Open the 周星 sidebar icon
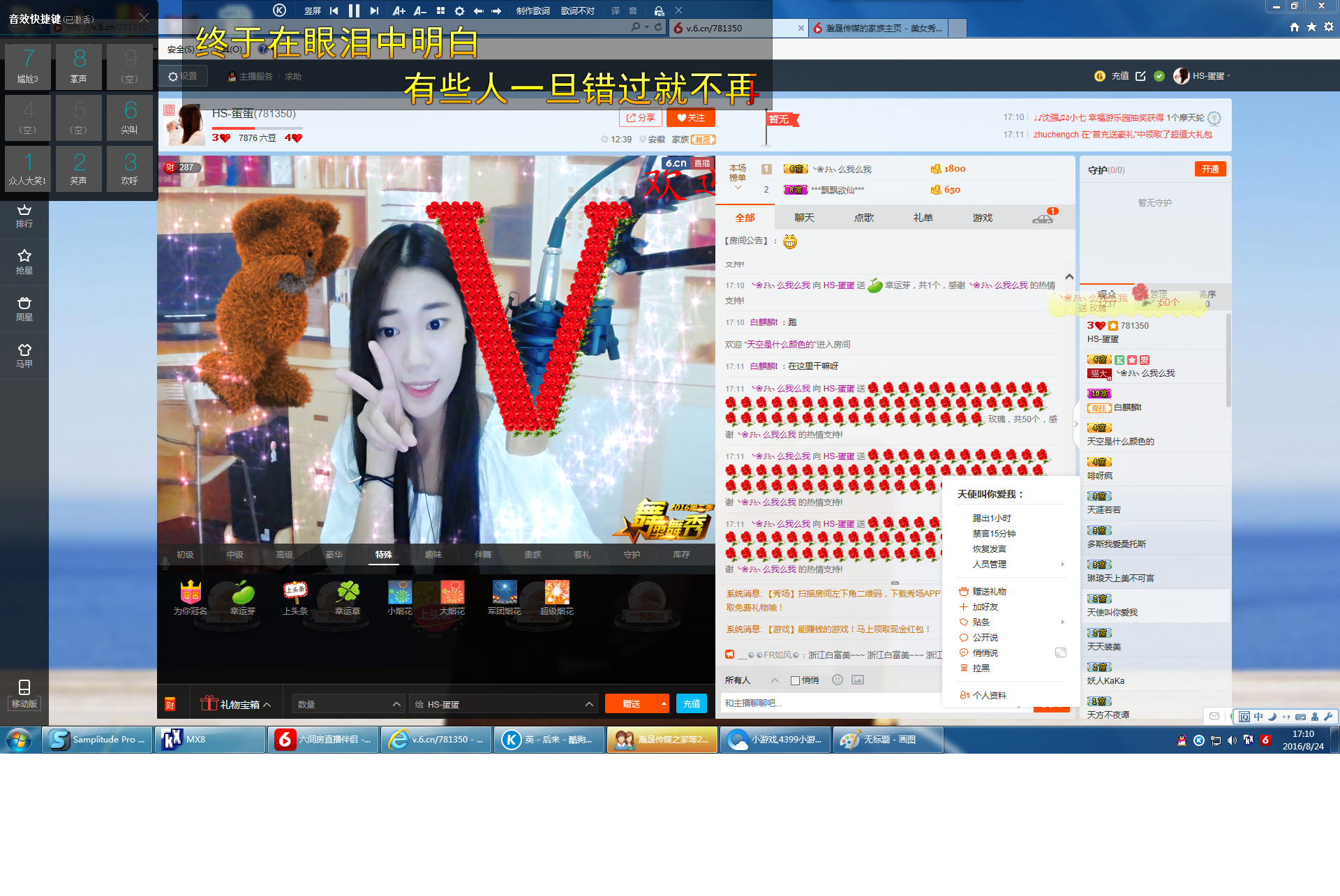 [24, 309]
